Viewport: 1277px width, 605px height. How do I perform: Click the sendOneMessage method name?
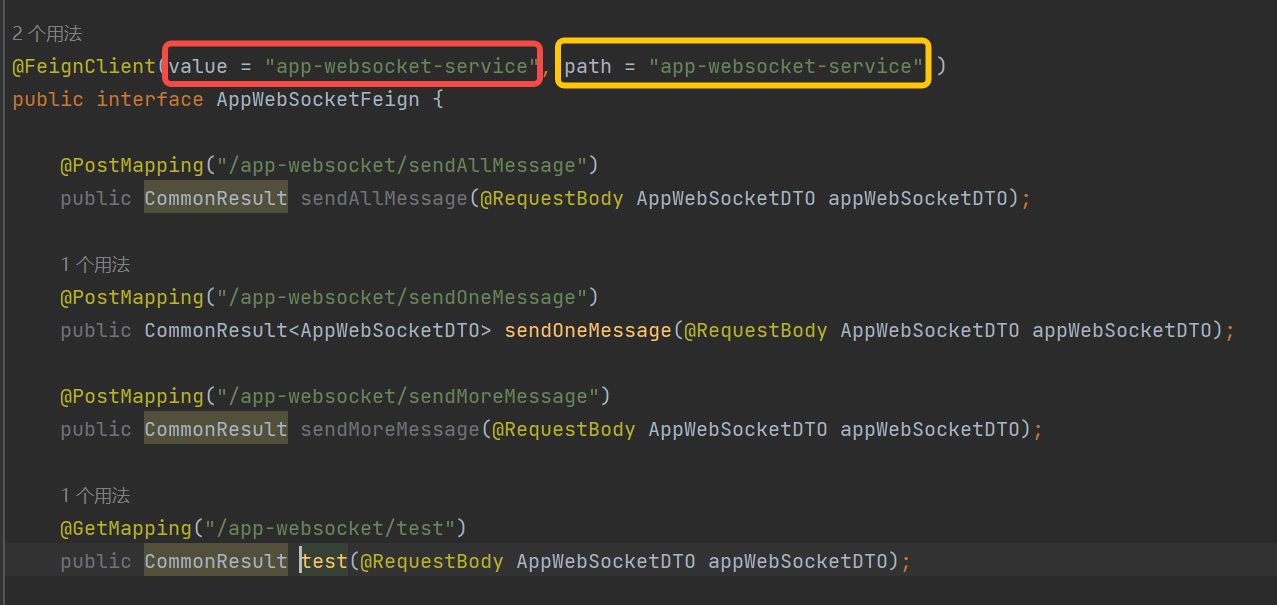[588, 330]
